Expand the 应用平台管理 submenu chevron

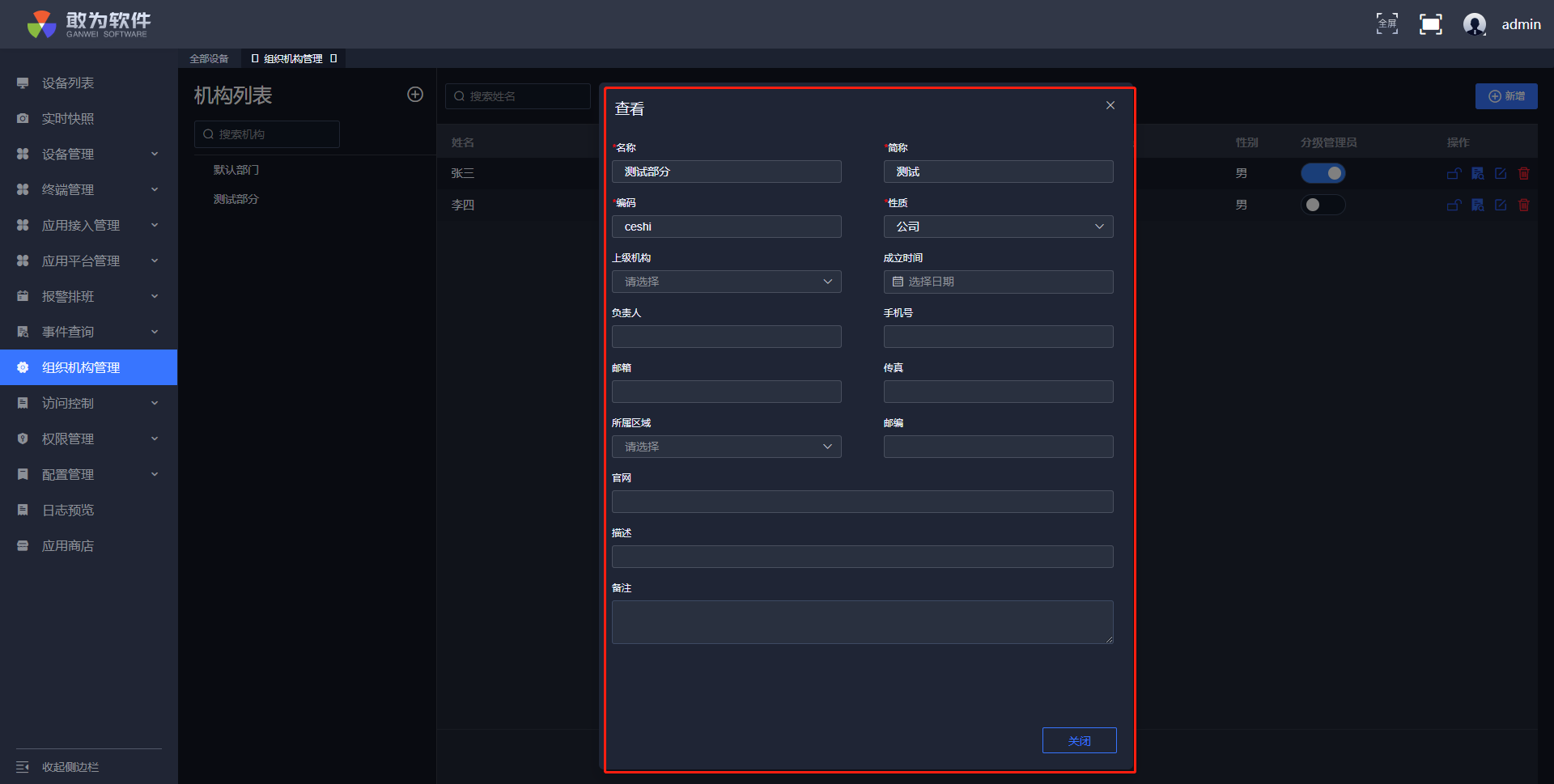(x=155, y=261)
